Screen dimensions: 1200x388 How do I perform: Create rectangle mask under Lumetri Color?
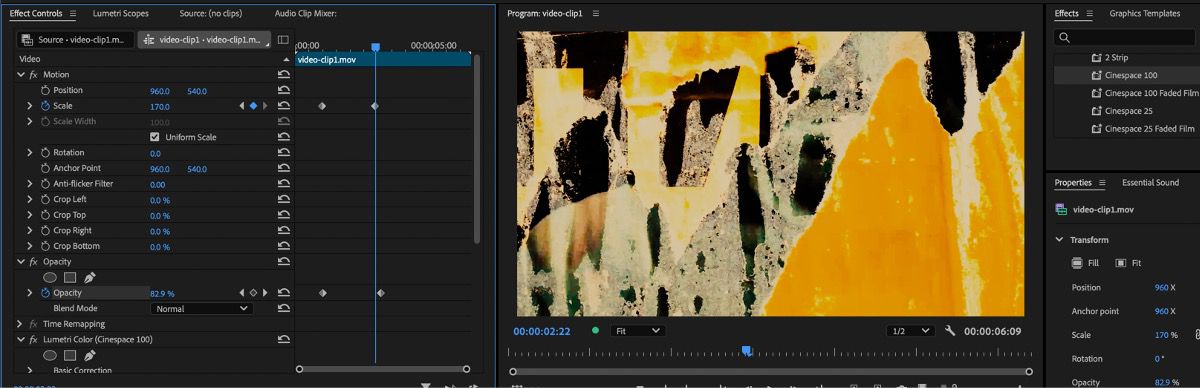coord(70,355)
